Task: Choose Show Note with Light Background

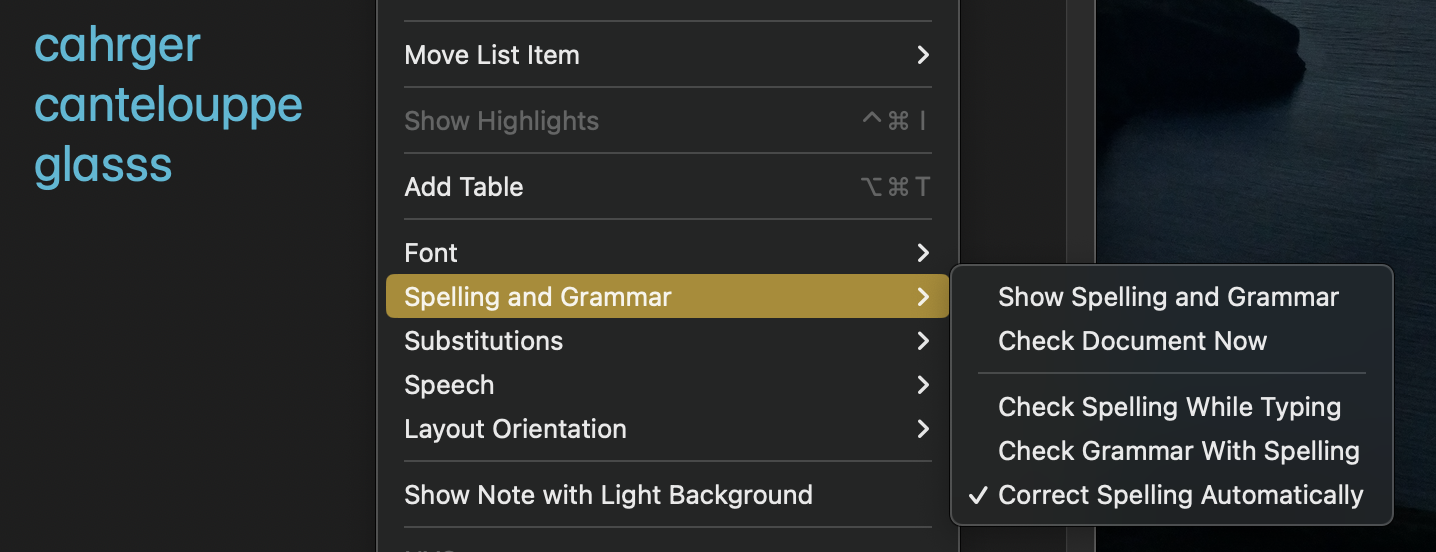Action: (x=608, y=495)
